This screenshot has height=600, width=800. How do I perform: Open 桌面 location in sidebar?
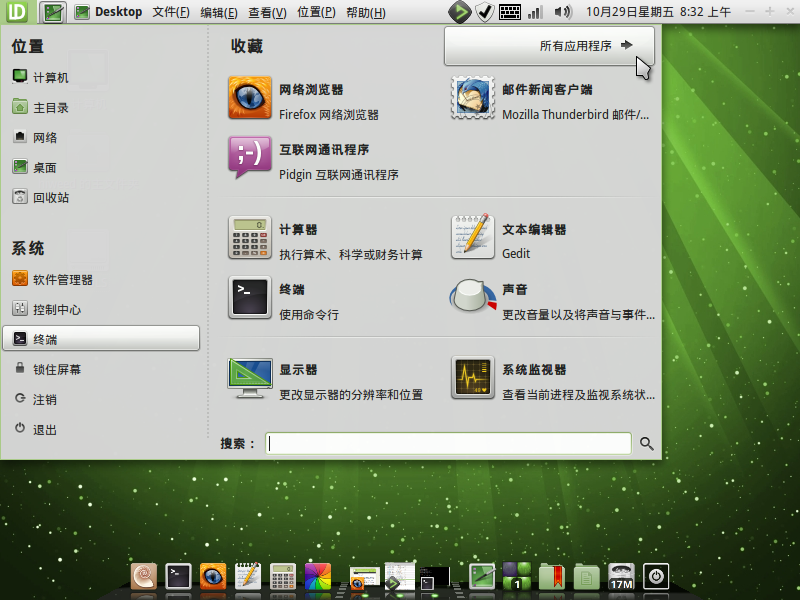click(x=34, y=167)
